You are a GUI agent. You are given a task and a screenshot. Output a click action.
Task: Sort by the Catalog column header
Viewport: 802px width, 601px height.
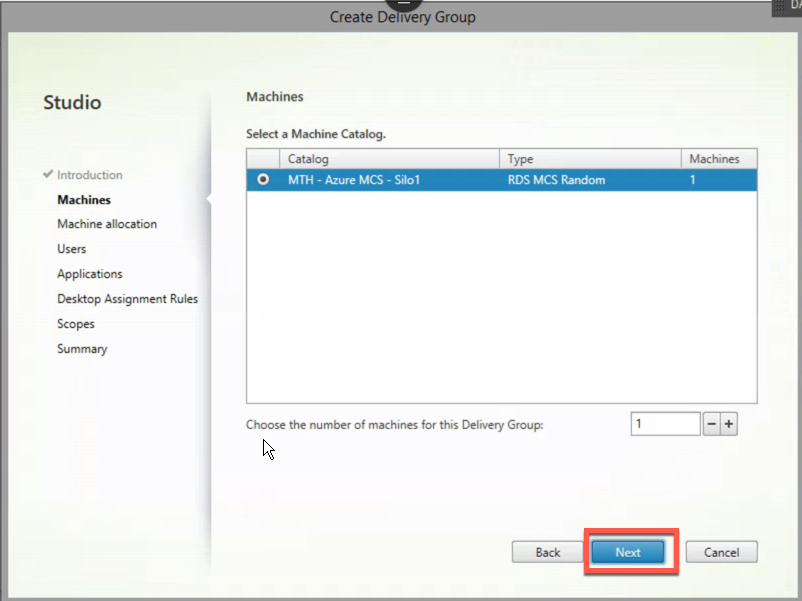pos(389,159)
